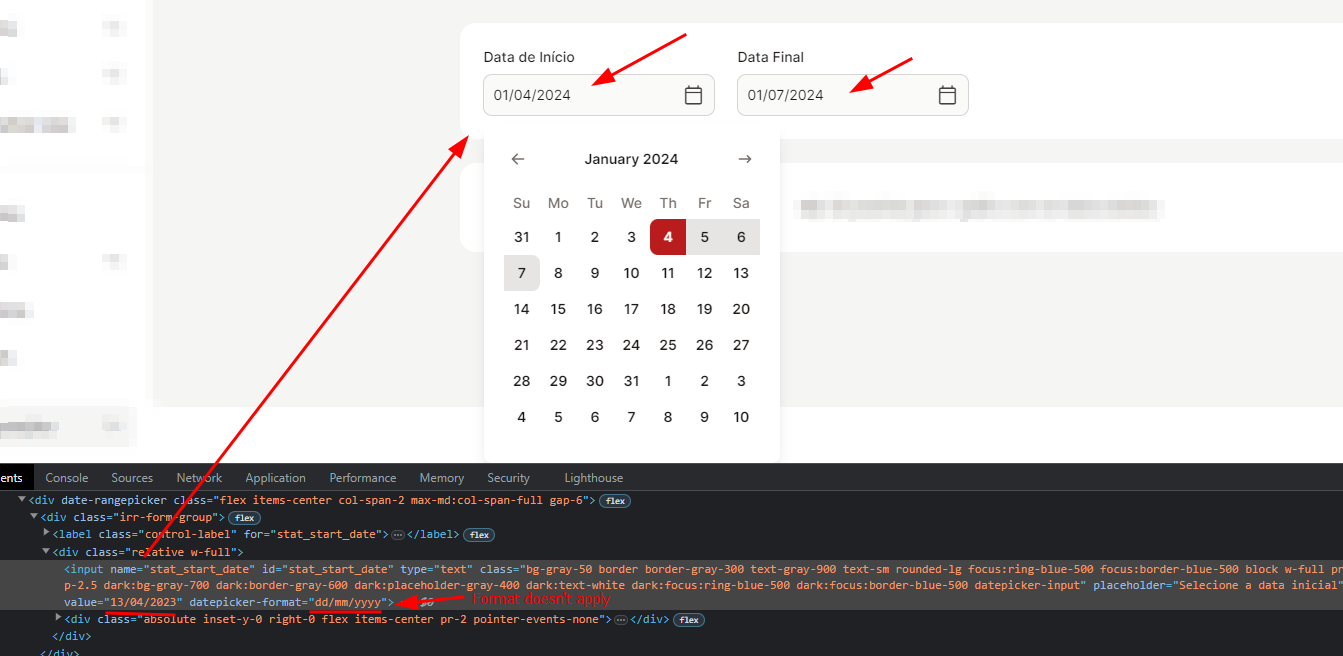Toggle the flex overlay badge on irr-form-group div

pos(244,517)
